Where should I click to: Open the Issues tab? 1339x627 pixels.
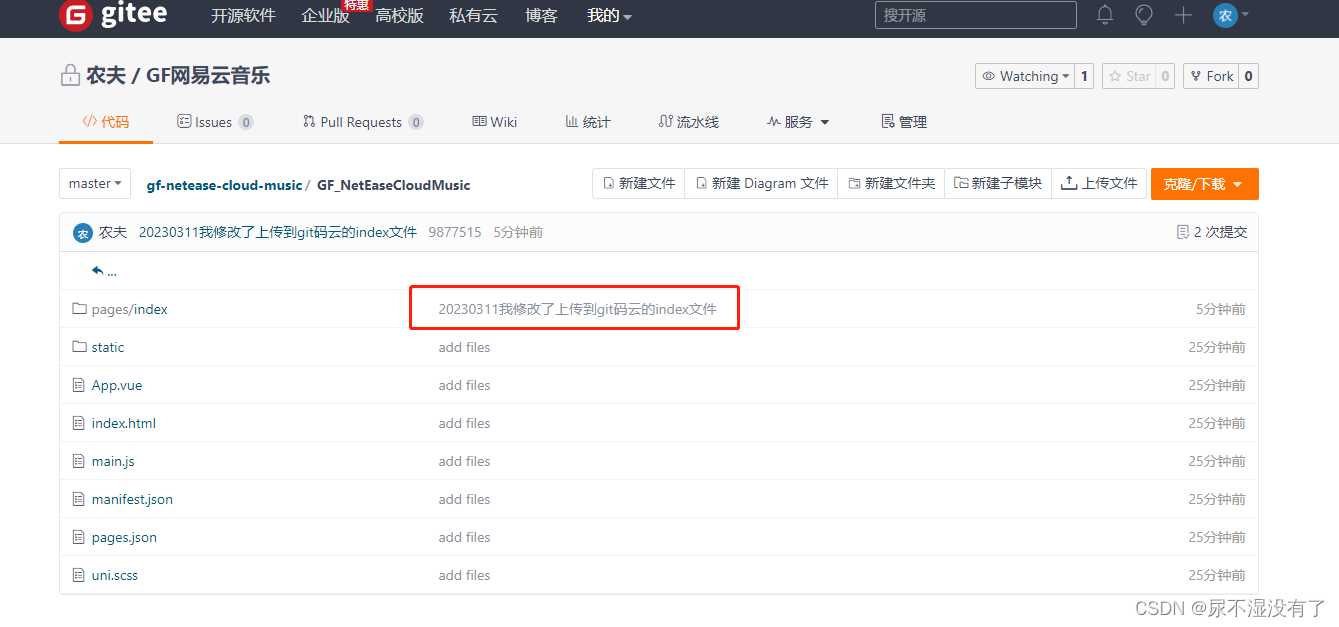[215, 122]
